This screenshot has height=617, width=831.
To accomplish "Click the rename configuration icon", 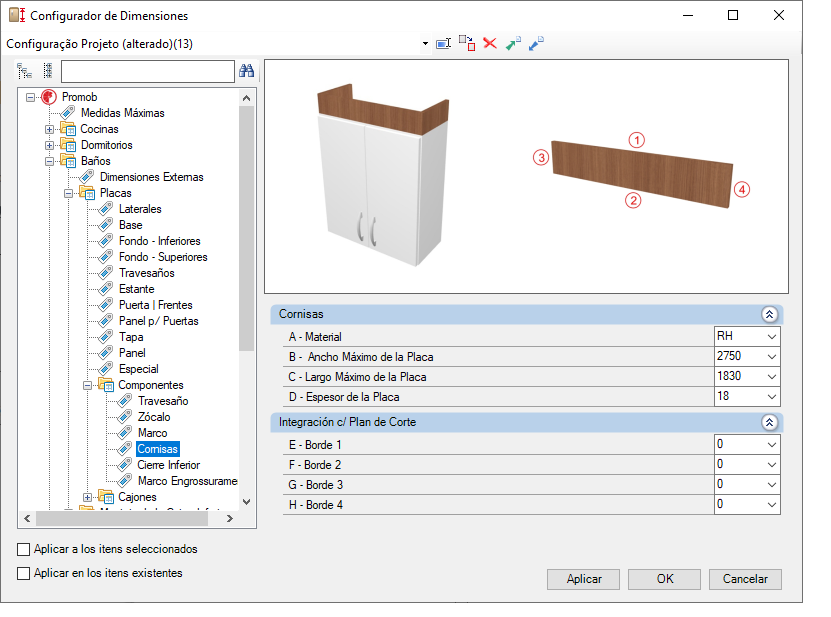I will (x=443, y=43).
